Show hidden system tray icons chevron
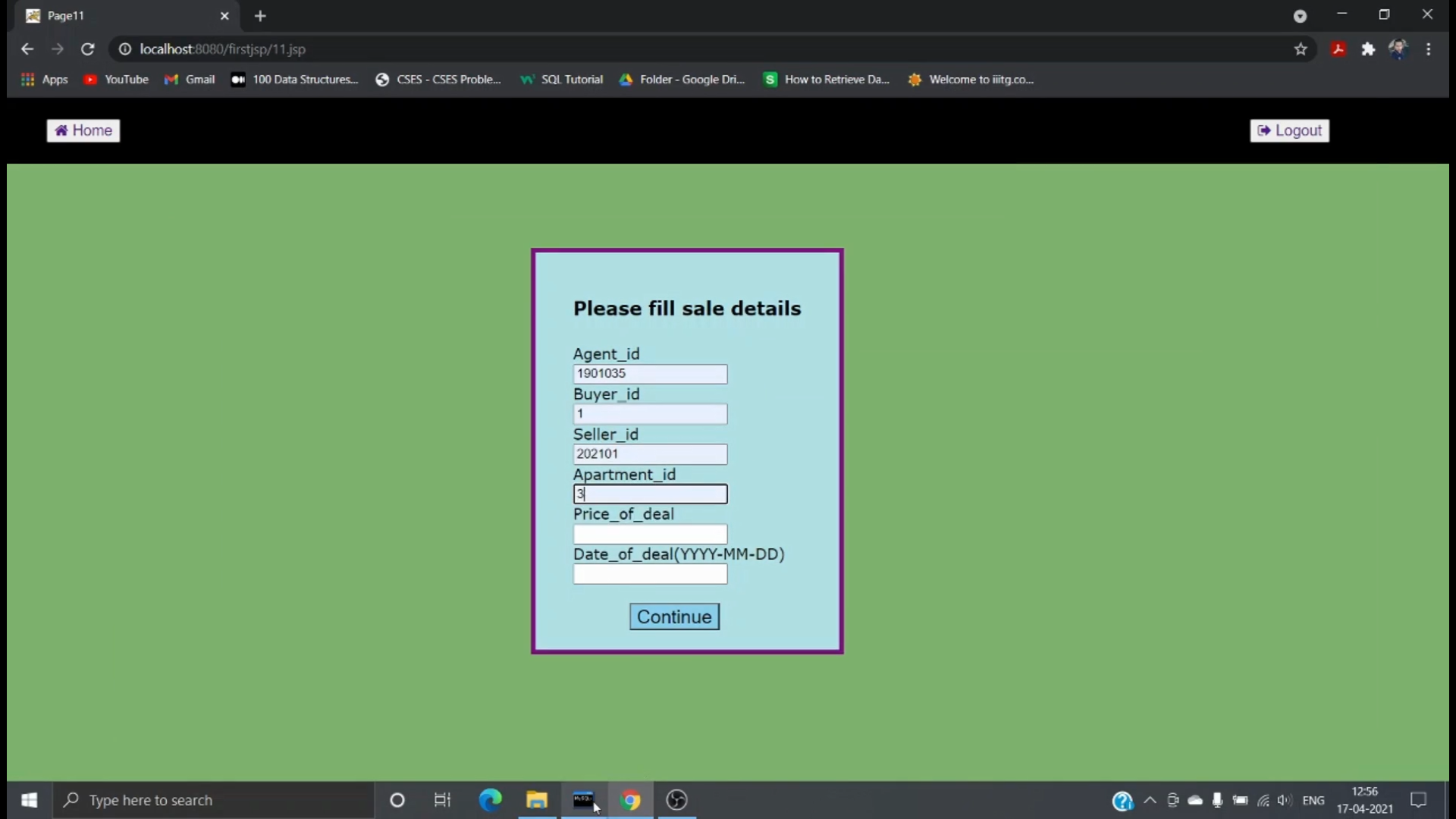Screen dimensions: 1456x819 [1150, 800]
